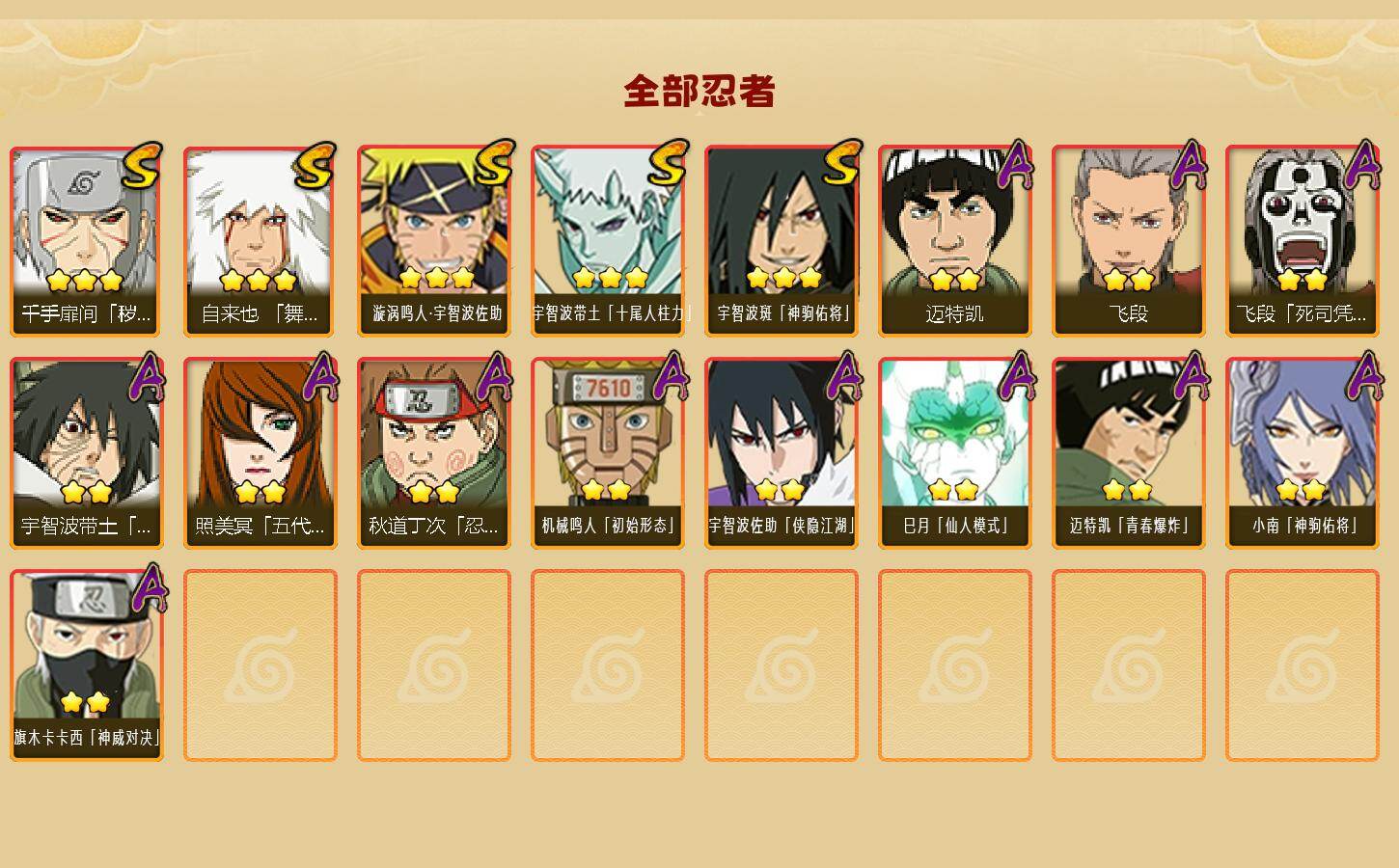Select the 宇智波佐助「侠隐江湖」 card

pos(782,453)
